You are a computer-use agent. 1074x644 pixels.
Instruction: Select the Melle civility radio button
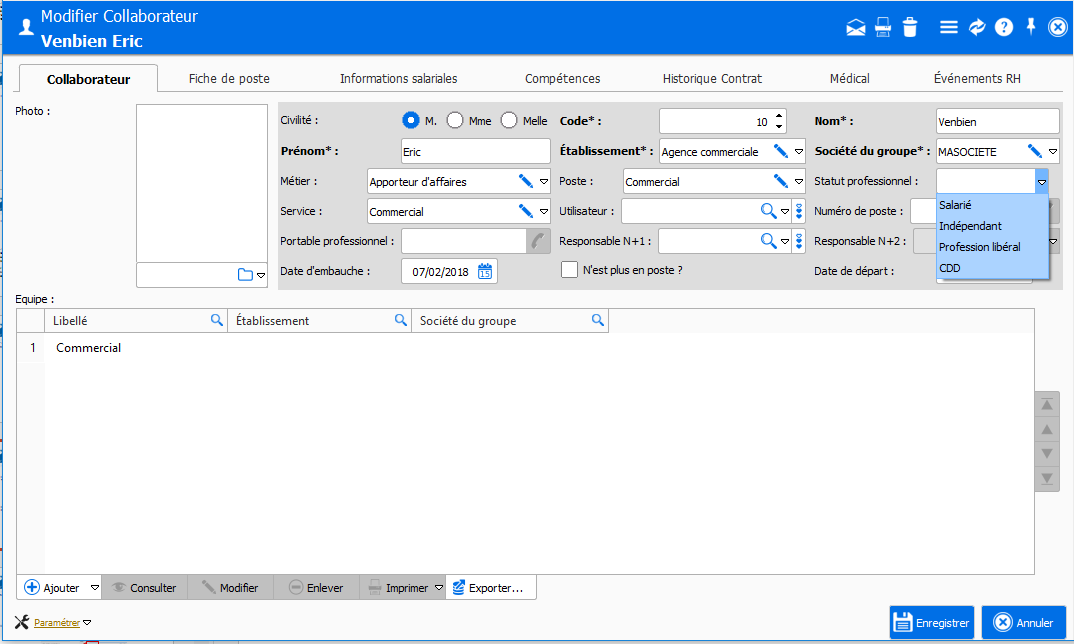pyautogui.click(x=509, y=120)
